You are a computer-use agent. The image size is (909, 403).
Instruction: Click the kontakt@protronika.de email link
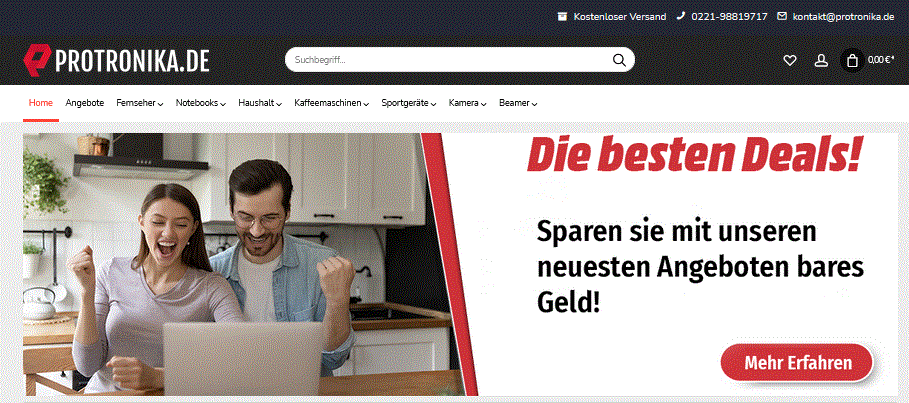pyautogui.click(x=843, y=17)
